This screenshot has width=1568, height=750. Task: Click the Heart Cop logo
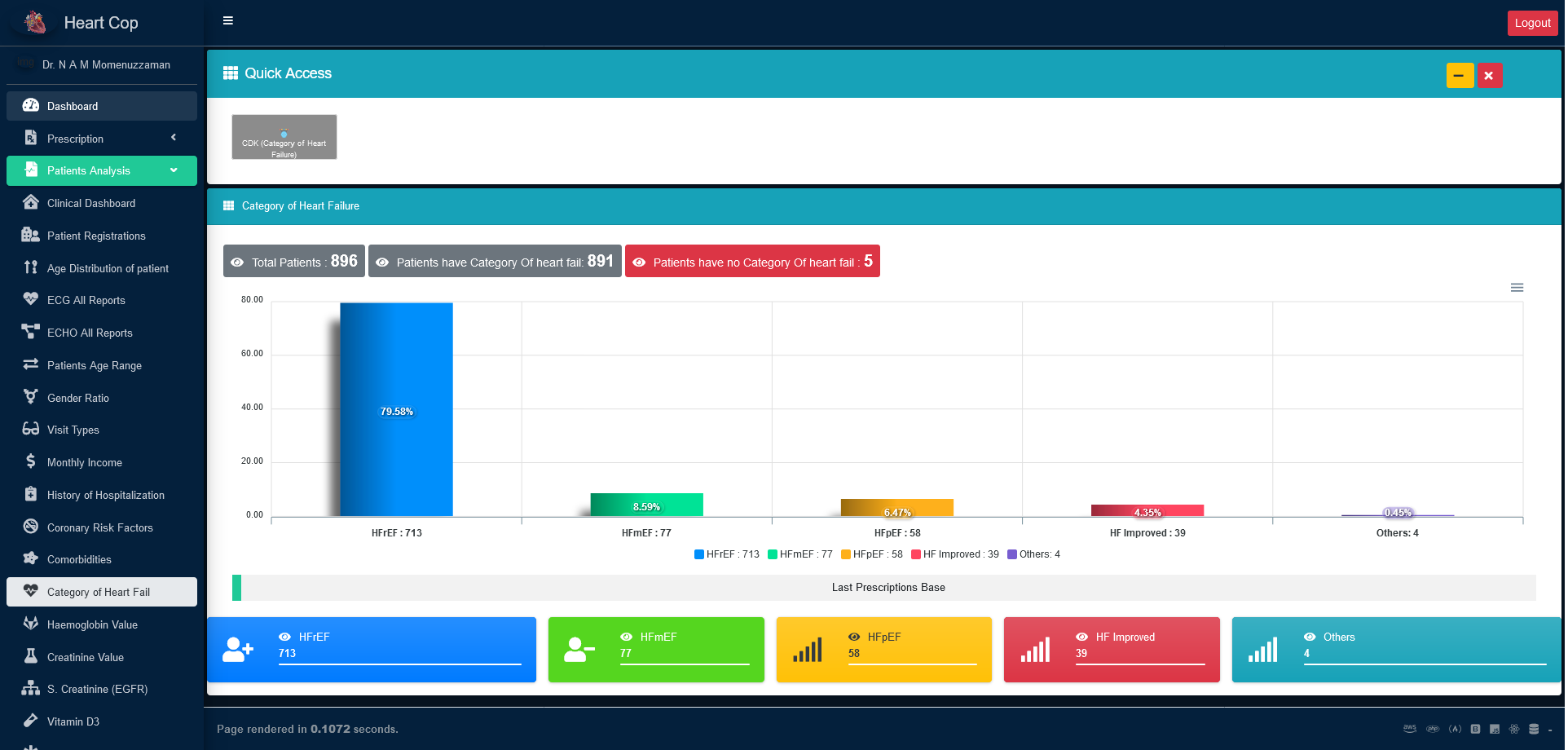coord(35,23)
